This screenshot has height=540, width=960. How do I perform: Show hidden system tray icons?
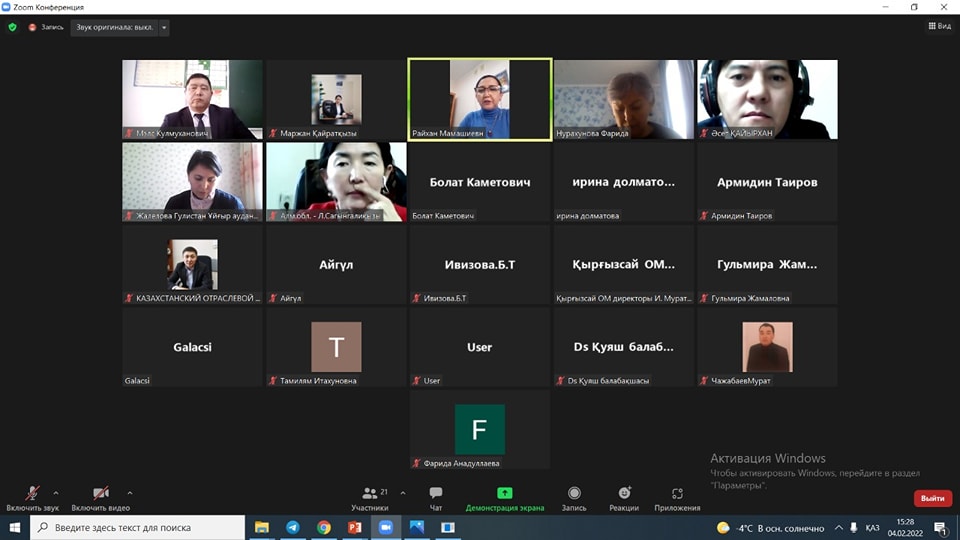(839, 528)
